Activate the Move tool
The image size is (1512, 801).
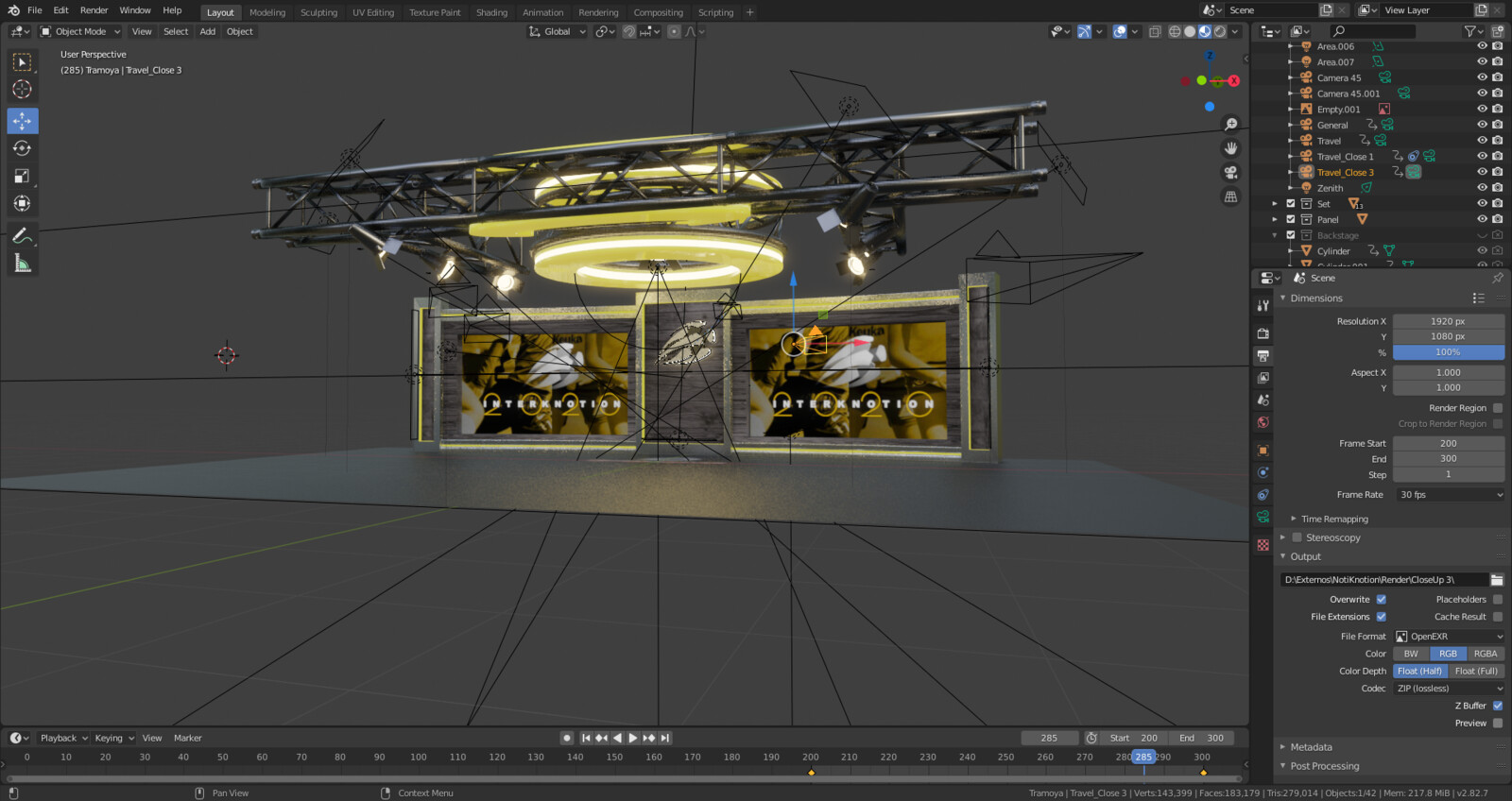tap(22, 121)
